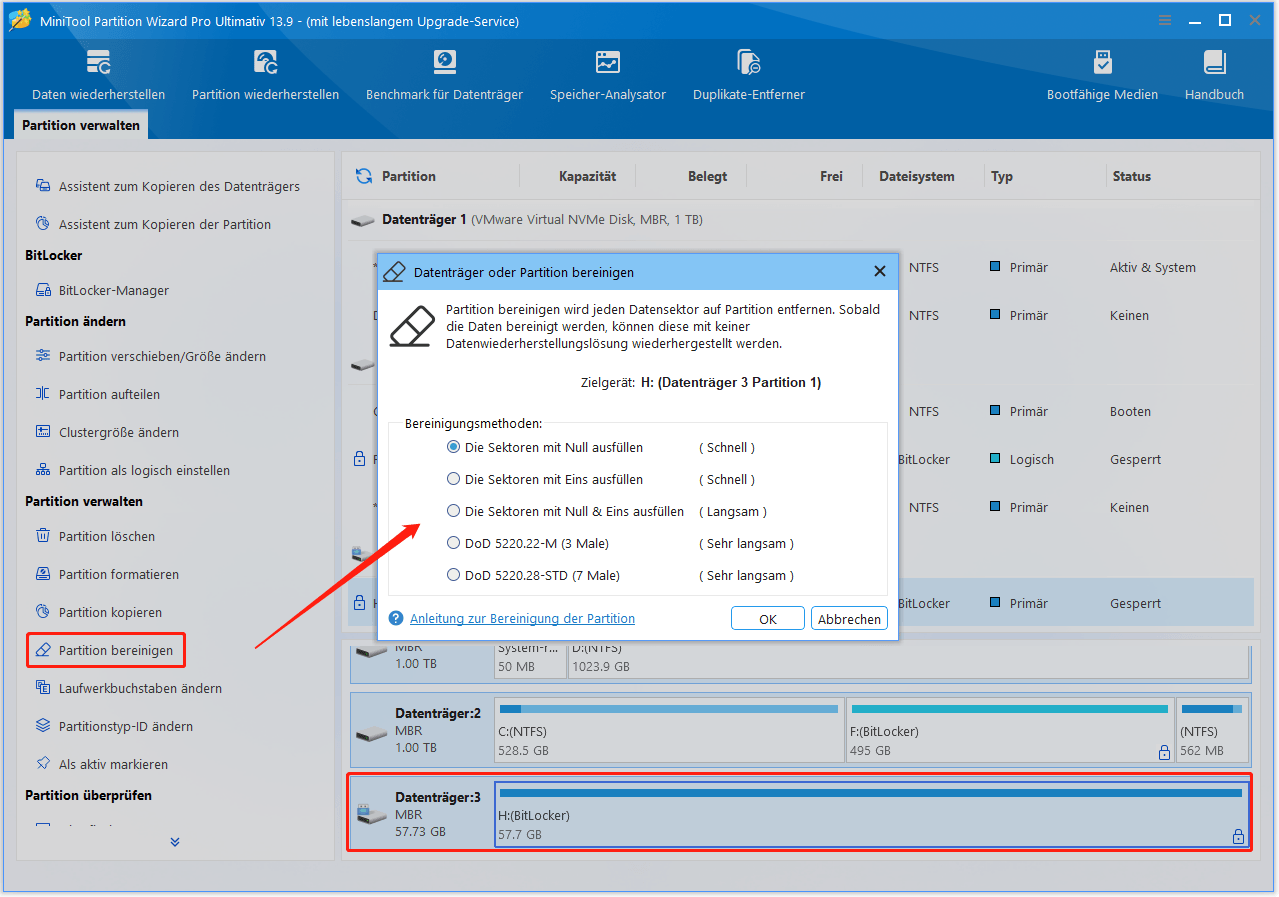Choose Clustergröße ändern

click(x=107, y=432)
